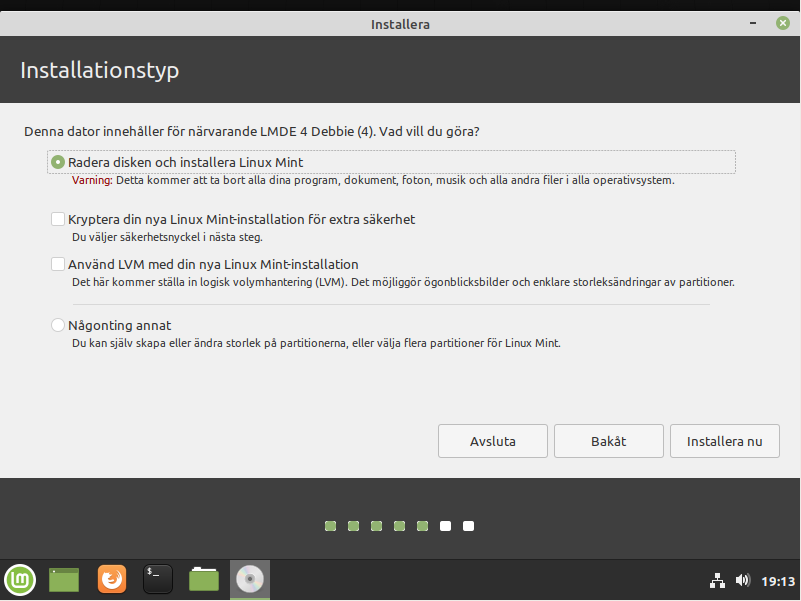The height and width of the screenshot is (601, 801).
Task: Click the volume speaker icon
Action: tap(742, 580)
